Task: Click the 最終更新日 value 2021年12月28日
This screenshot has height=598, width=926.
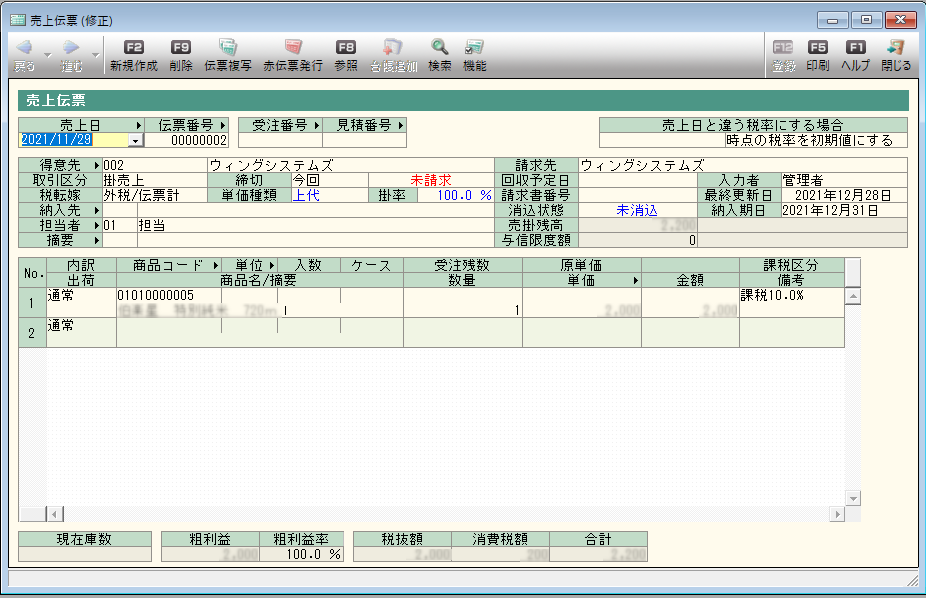Action: point(843,195)
